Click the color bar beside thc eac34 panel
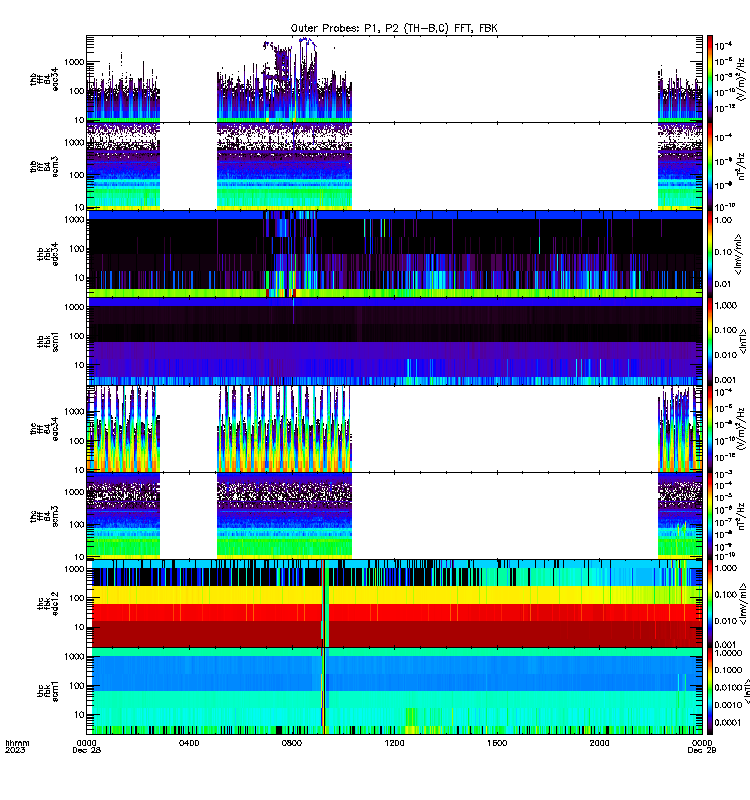 [x=710, y=429]
